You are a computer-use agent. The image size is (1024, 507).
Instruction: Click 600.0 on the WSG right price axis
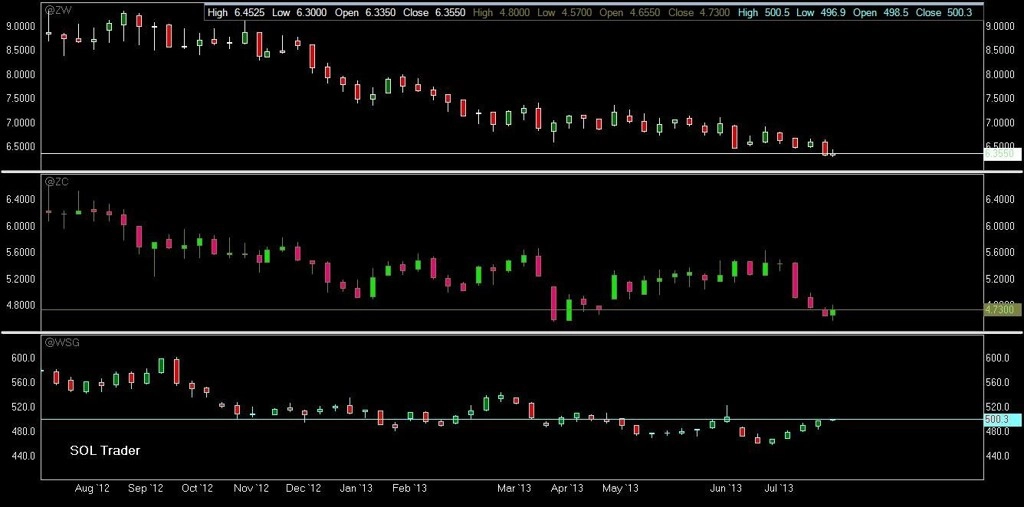click(x=998, y=358)
